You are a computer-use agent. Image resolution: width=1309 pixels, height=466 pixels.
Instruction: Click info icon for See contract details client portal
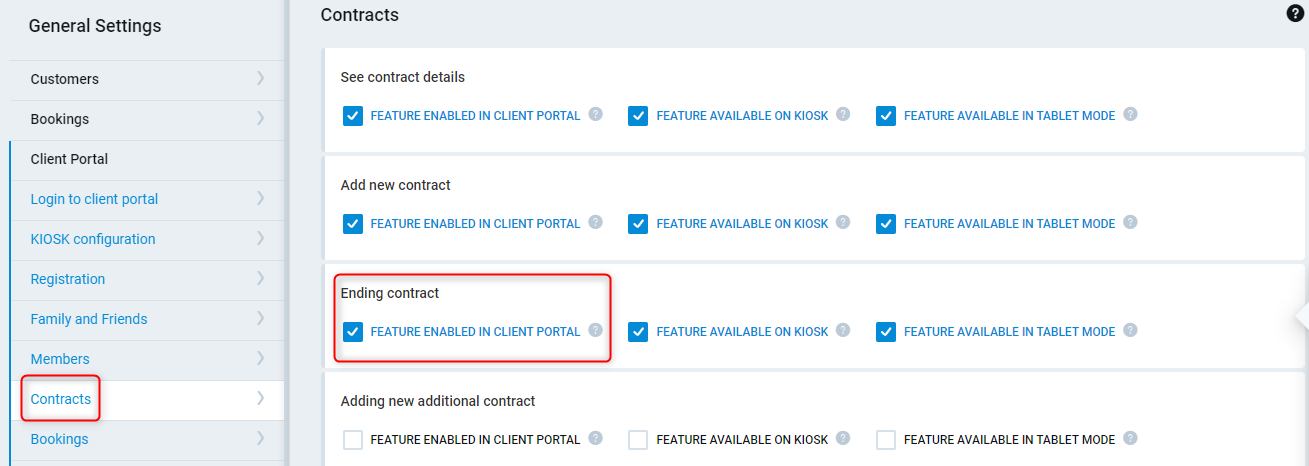596,114
